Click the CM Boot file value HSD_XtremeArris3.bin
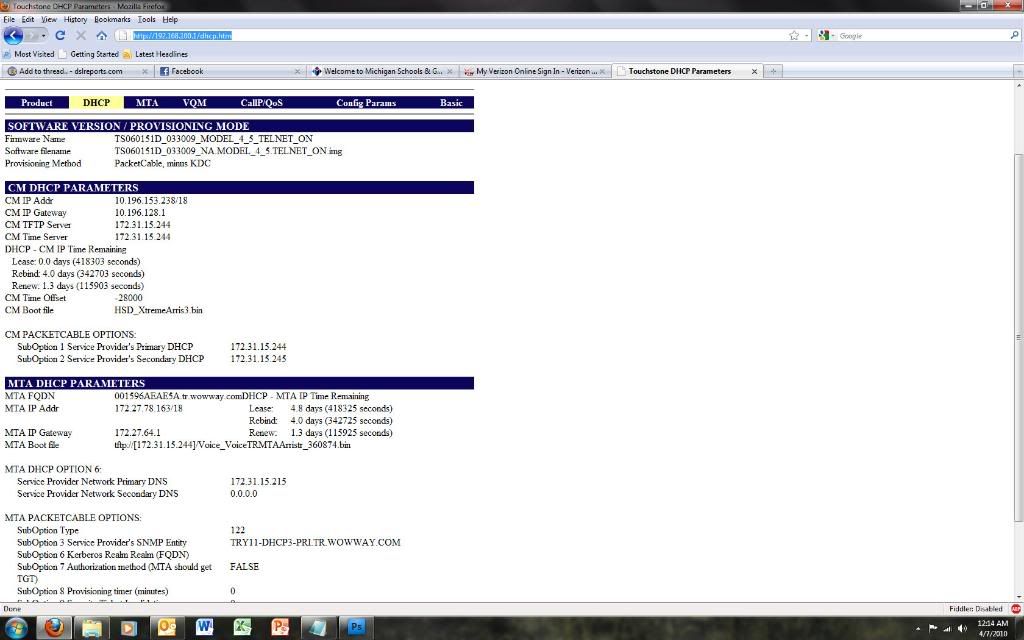 [x=158, y=310]
